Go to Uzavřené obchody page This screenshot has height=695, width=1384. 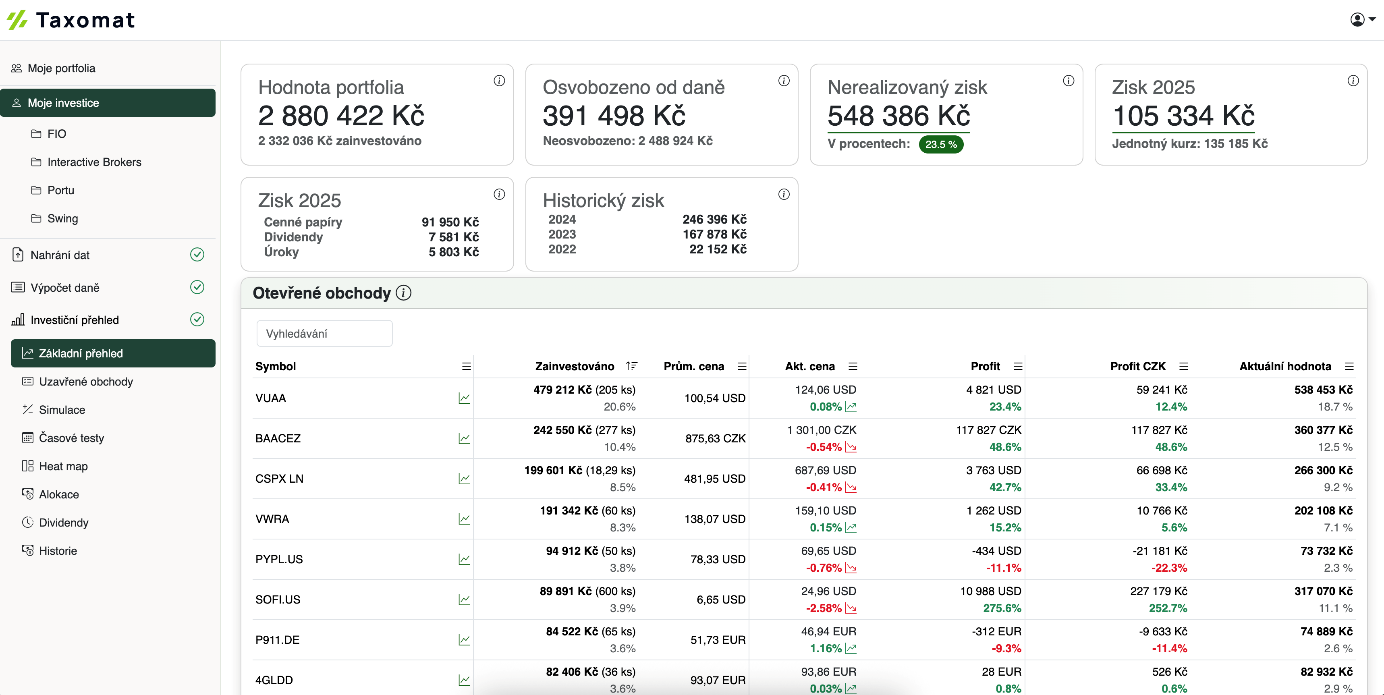coord(85,382)
